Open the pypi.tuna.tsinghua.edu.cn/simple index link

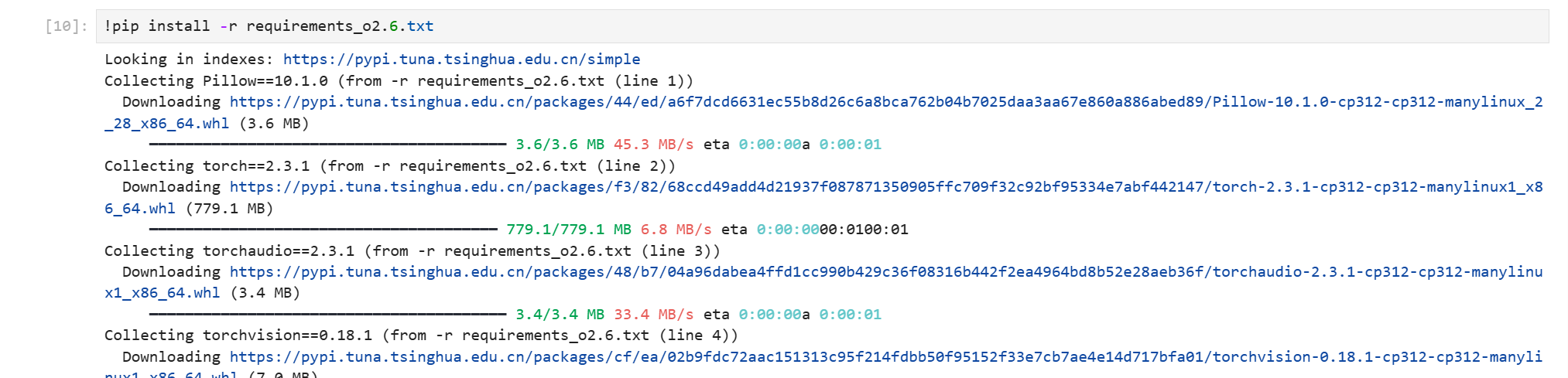tap(461, 60)
